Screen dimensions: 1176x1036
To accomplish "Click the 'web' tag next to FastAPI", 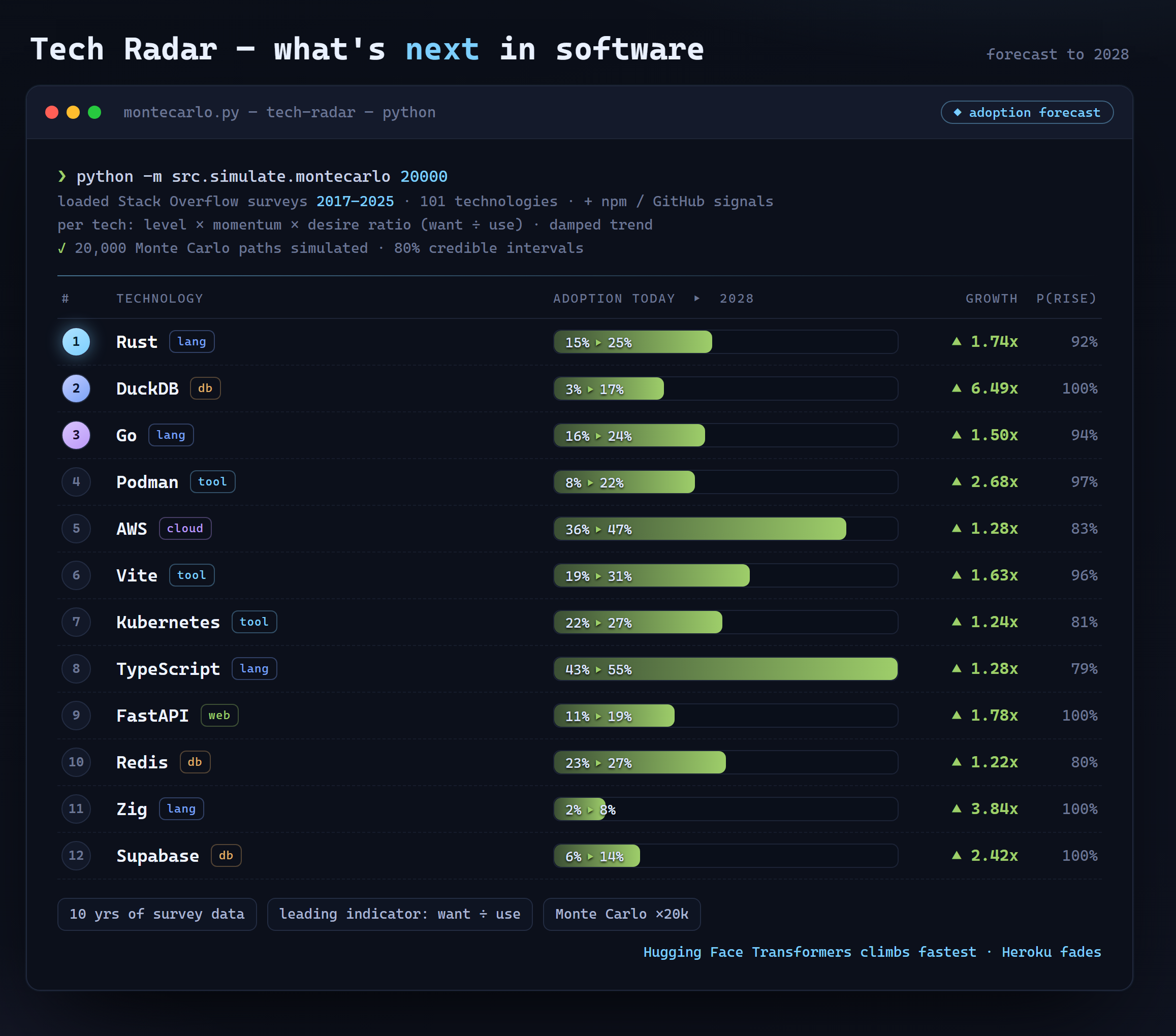I will [x=219, y=715].
